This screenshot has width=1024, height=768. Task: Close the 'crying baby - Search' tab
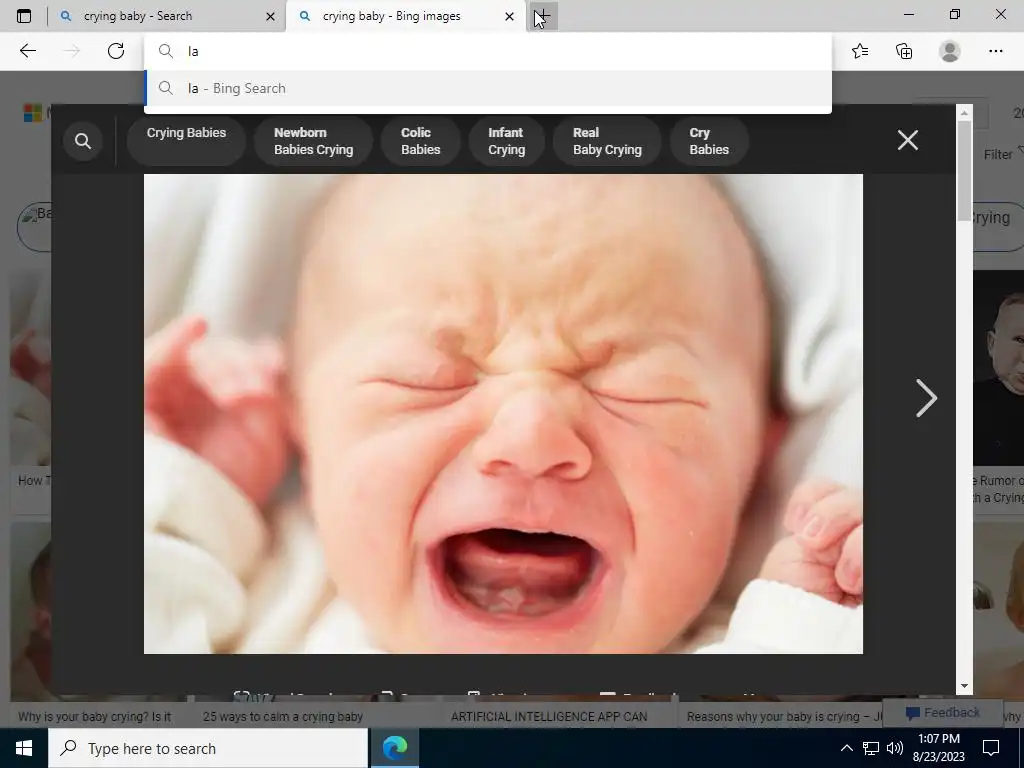pos(270,16)
